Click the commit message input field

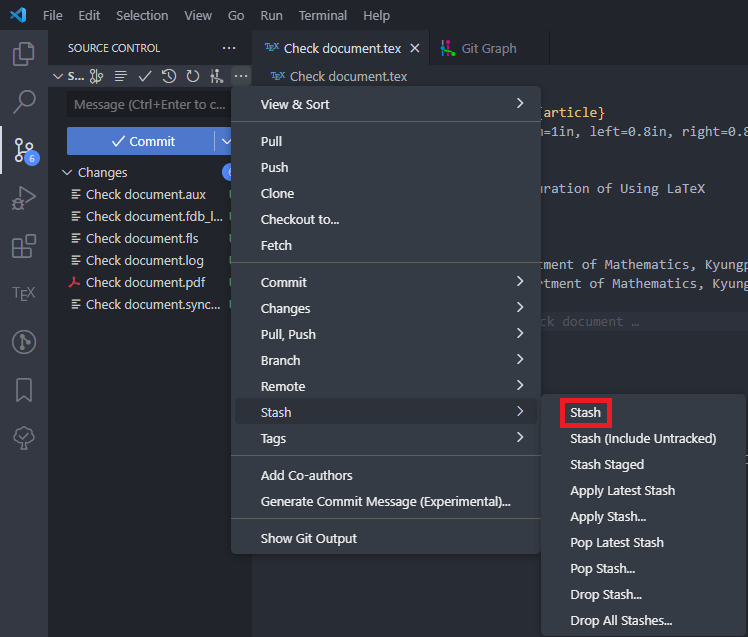pyautogui.click(x=149, y=104)
